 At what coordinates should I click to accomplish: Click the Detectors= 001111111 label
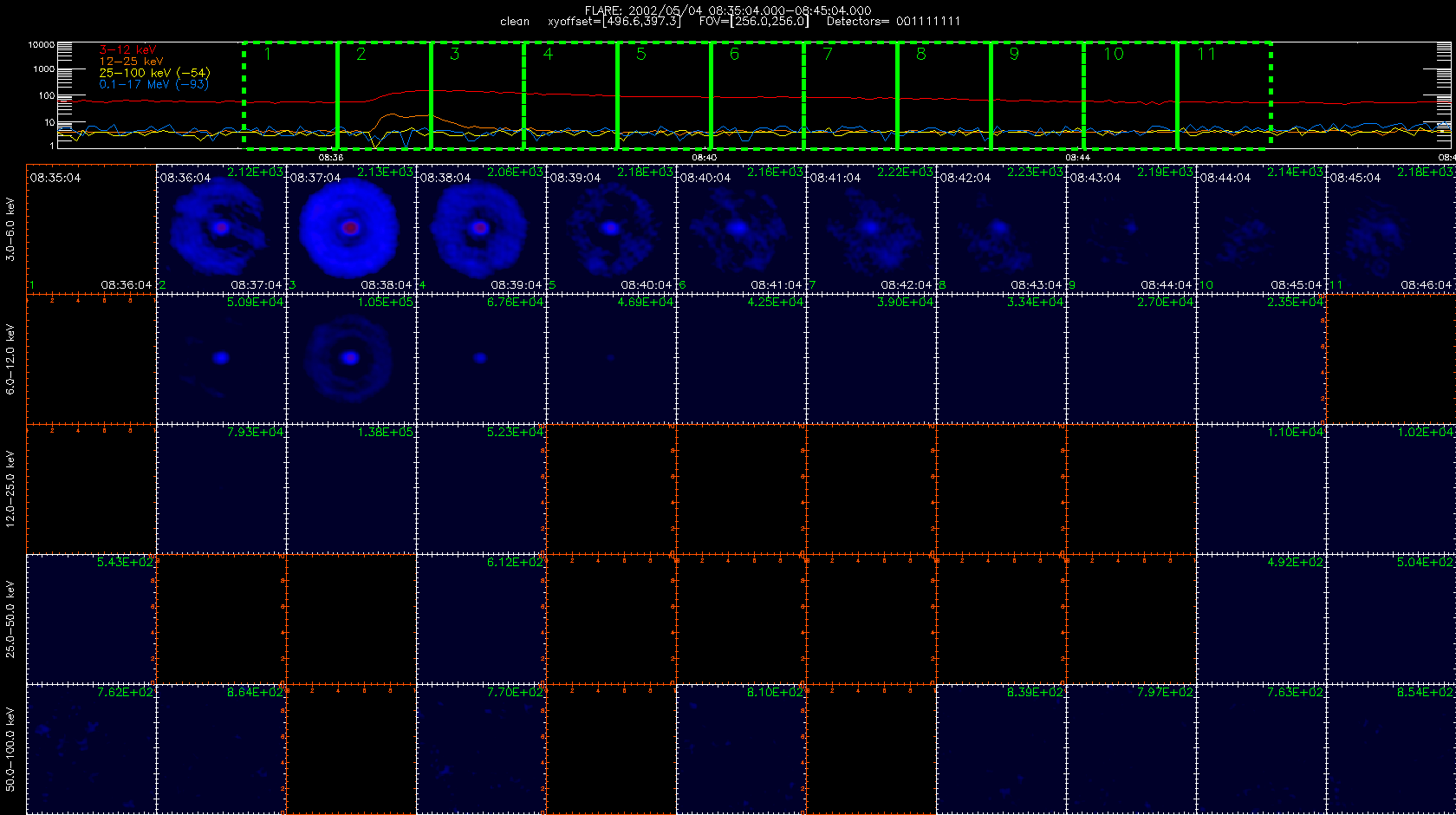tap(894, 22)
